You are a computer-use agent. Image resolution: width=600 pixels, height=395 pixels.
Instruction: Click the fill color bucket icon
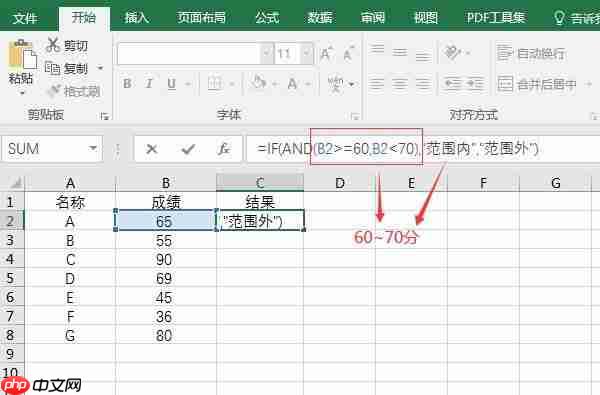coord(259,83)
